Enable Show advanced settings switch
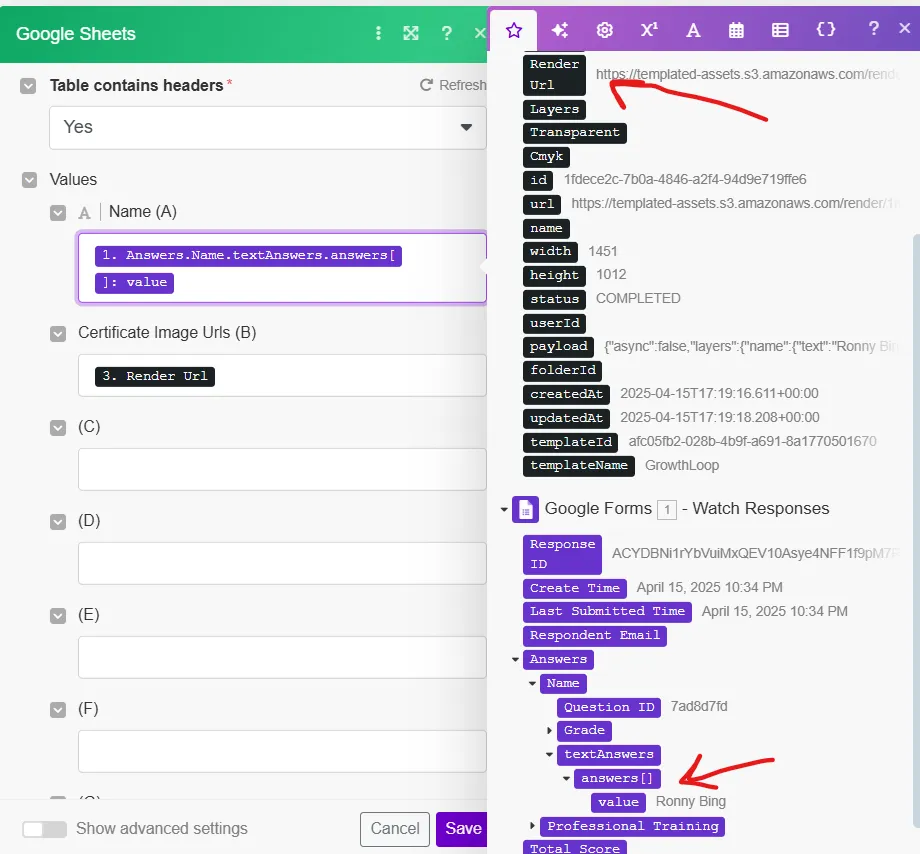This screenshot has width=920, height=854. pyautogui.click(x=45, y=829)
